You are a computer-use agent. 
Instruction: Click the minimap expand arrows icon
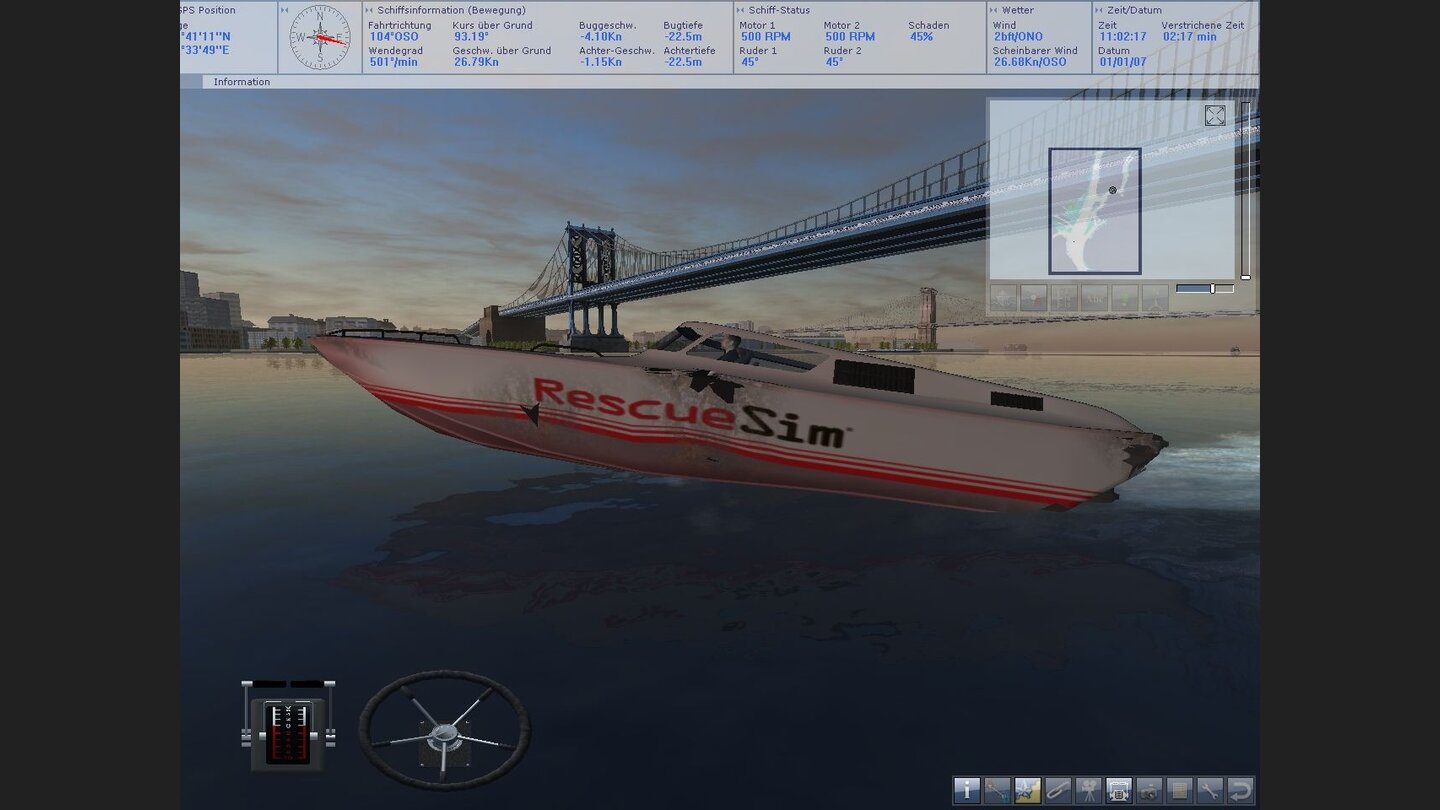coord(1215,115)
